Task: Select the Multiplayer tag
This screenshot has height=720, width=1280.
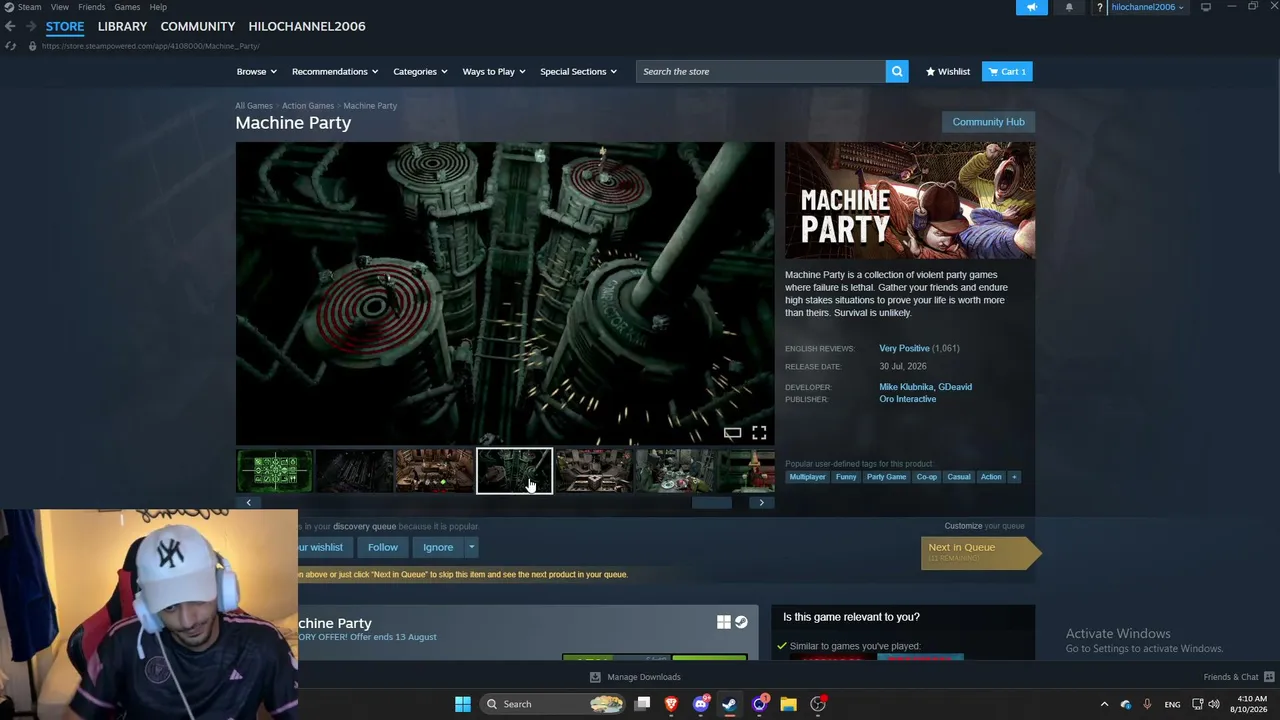Action: [x=807, y=477]
